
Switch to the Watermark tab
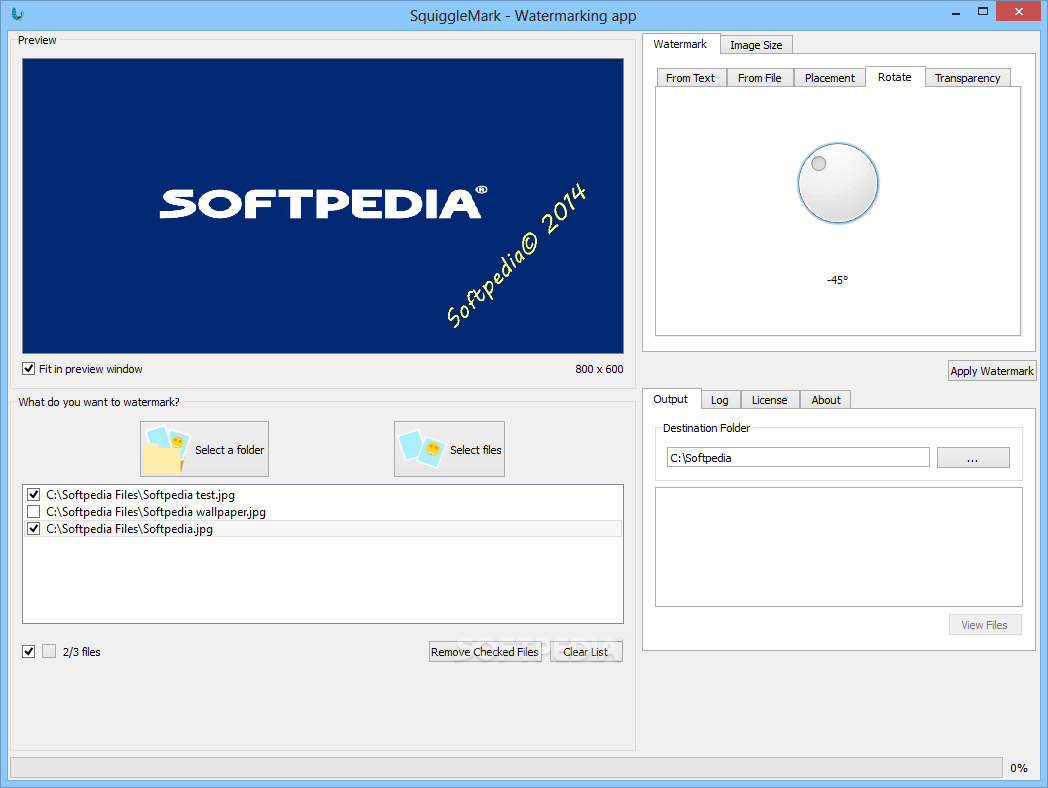(680, 44)
